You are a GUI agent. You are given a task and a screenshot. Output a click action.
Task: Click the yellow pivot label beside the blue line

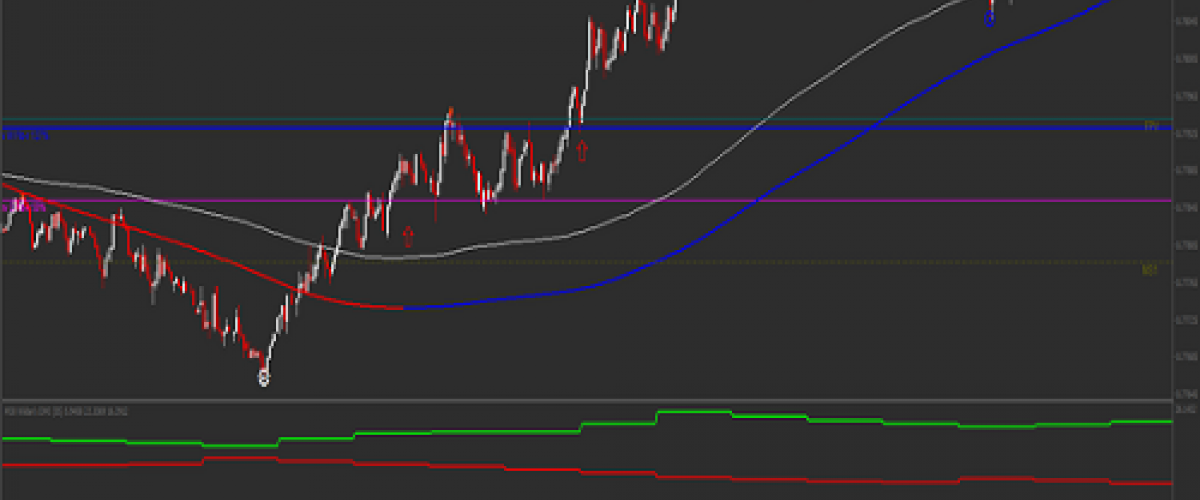[1151, 127]
